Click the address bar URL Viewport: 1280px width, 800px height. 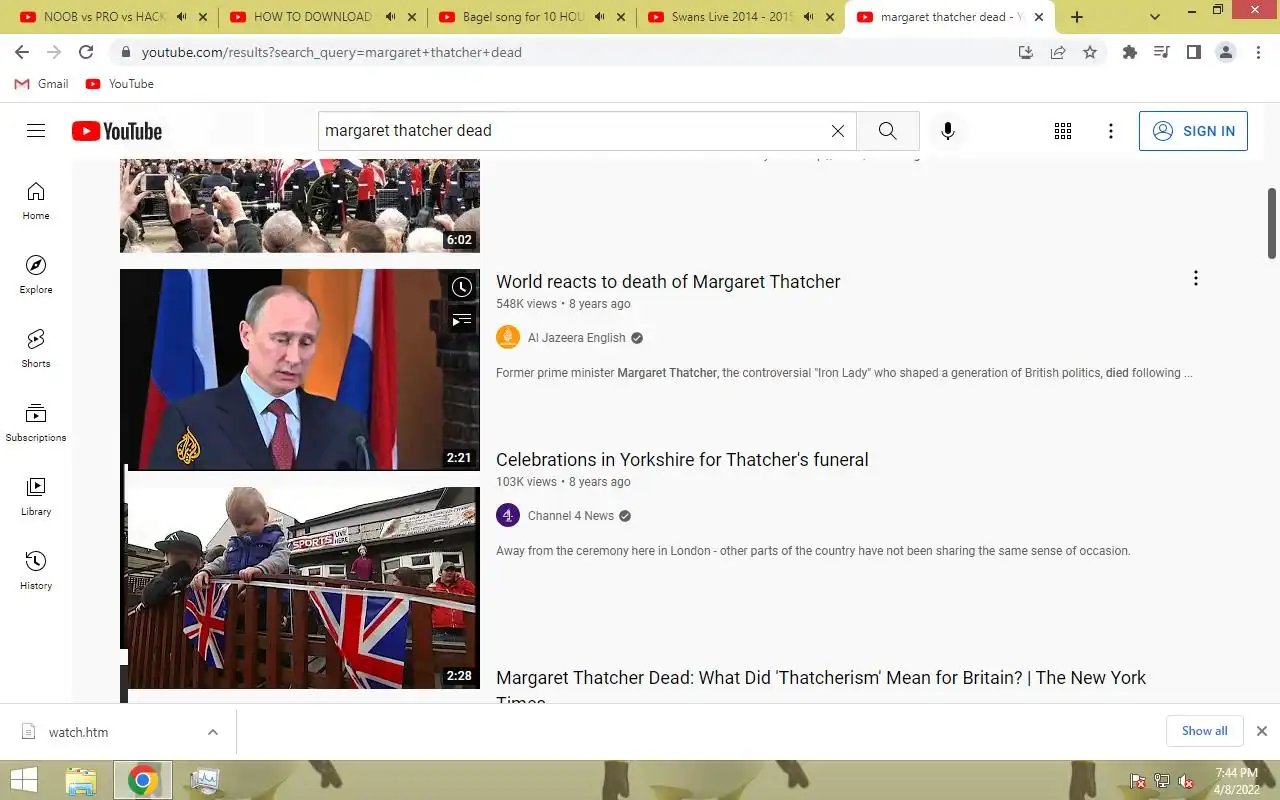pyautogui.click(x=332, y=52)
